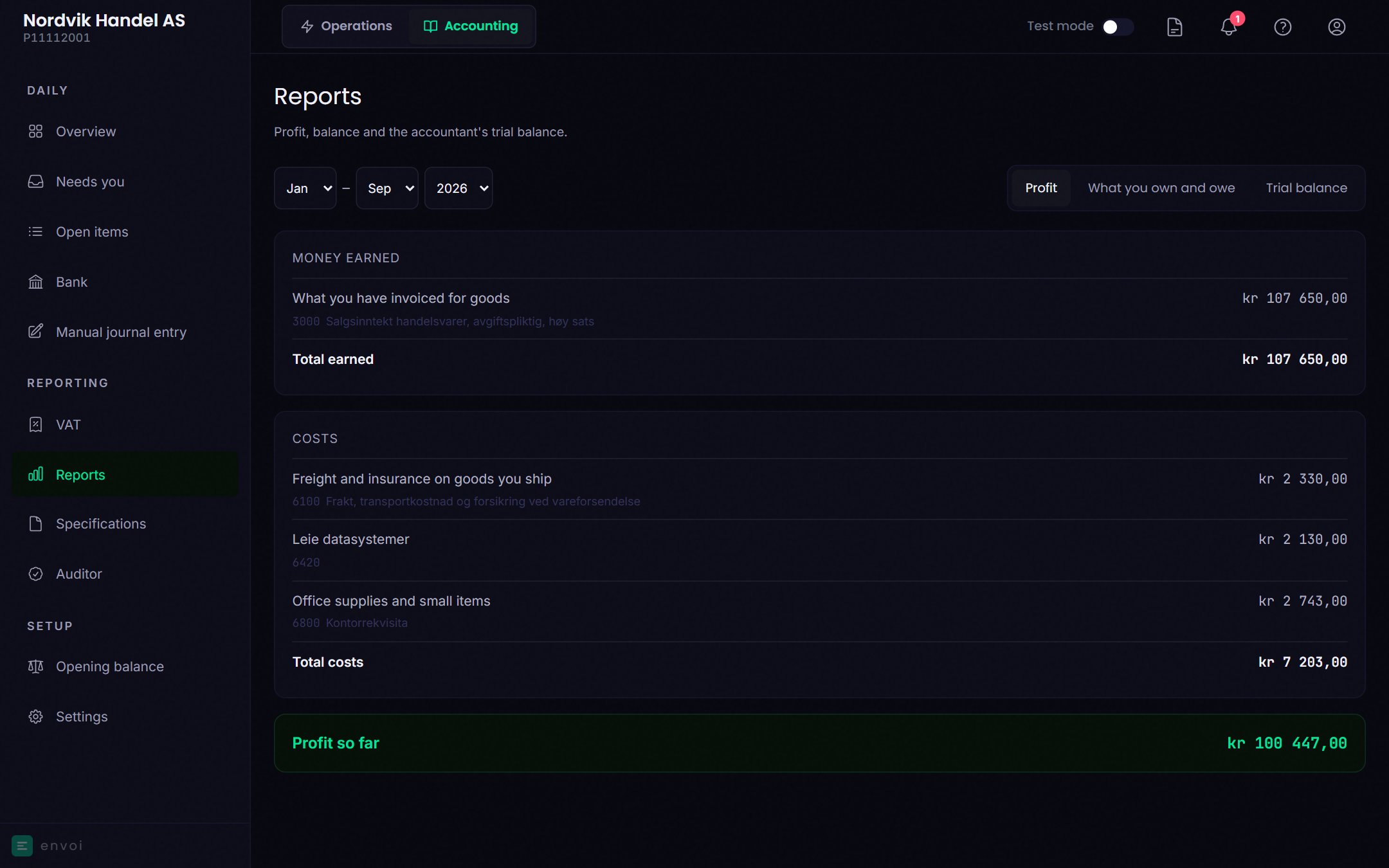
Task: Click the Profit so far kr 100 447,00 value
Action: point(1287,743)
